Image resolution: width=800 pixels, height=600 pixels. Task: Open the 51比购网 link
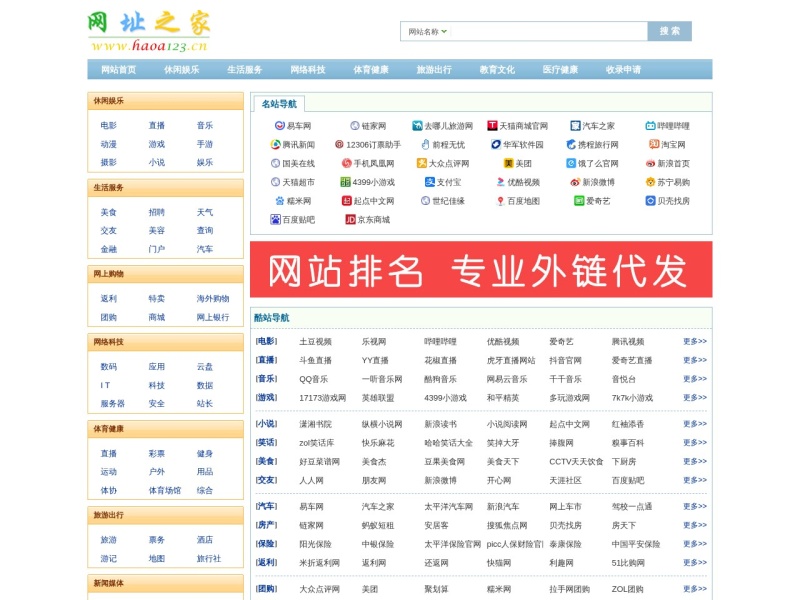(628, 563)
